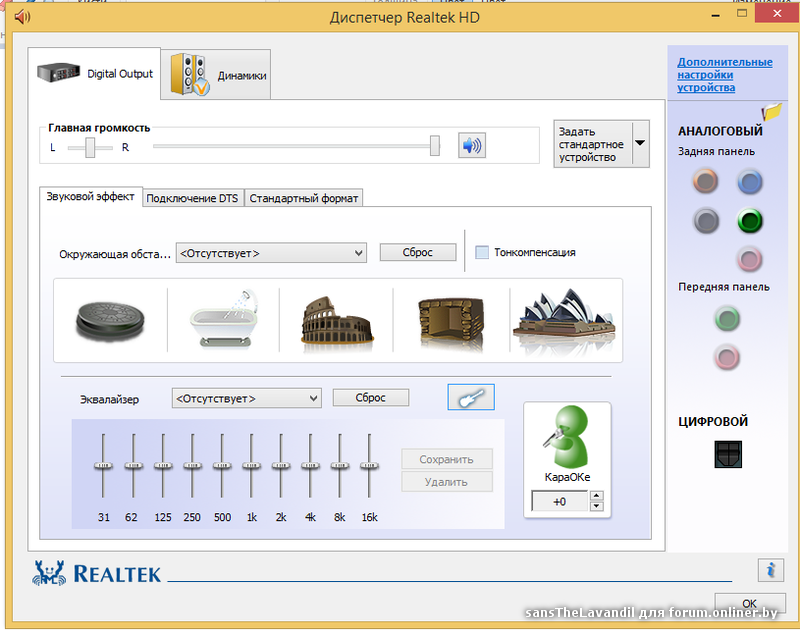Click the pink front panel jack

pyautogui.click(x=727, y=357)
